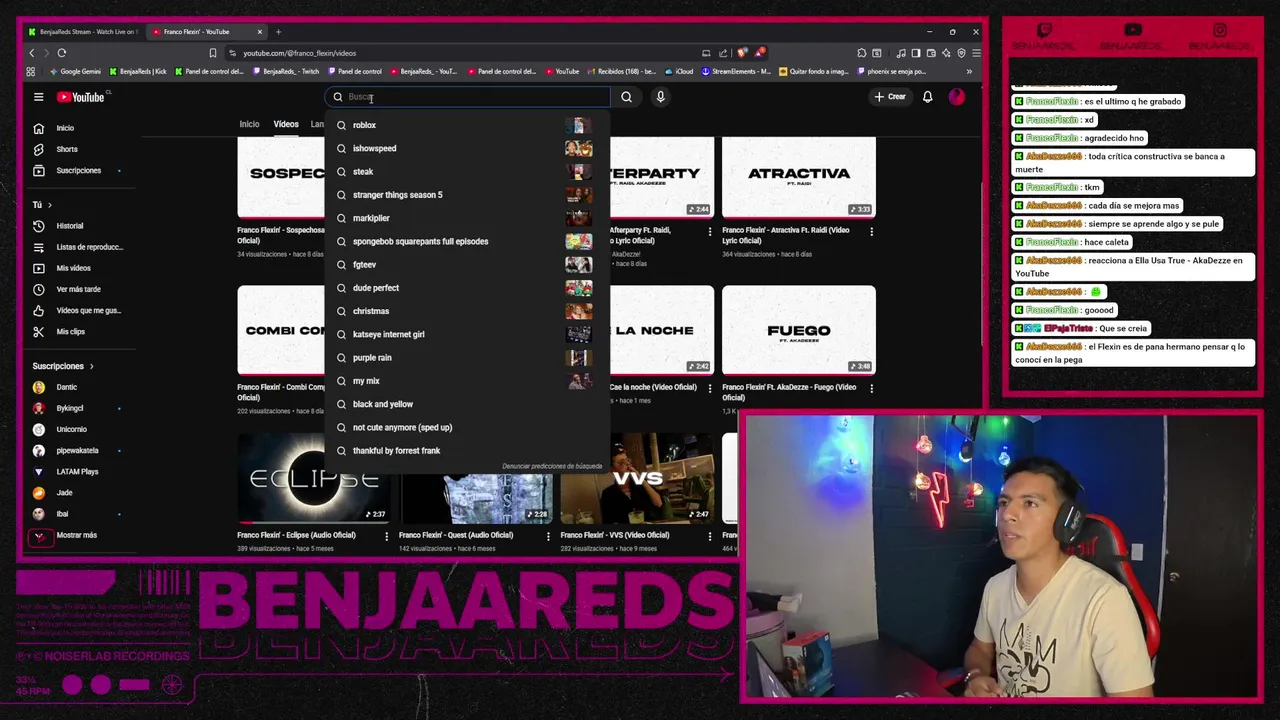1280x720 pixels.
Task: Select 'my mix' search suggestion
Action: click(467, 381)
